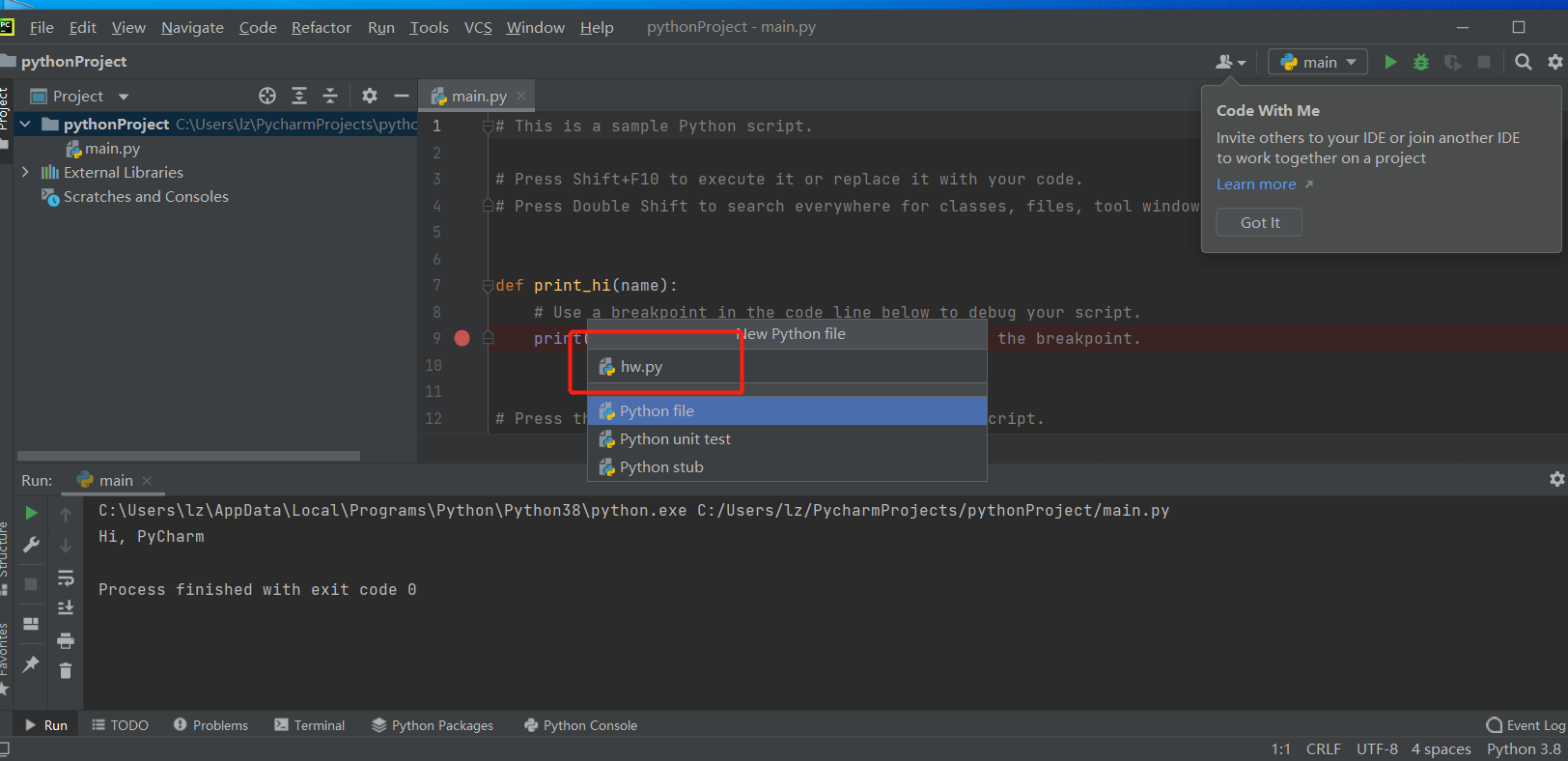
Task: Open the File menu
Action: tap(42, 27)
